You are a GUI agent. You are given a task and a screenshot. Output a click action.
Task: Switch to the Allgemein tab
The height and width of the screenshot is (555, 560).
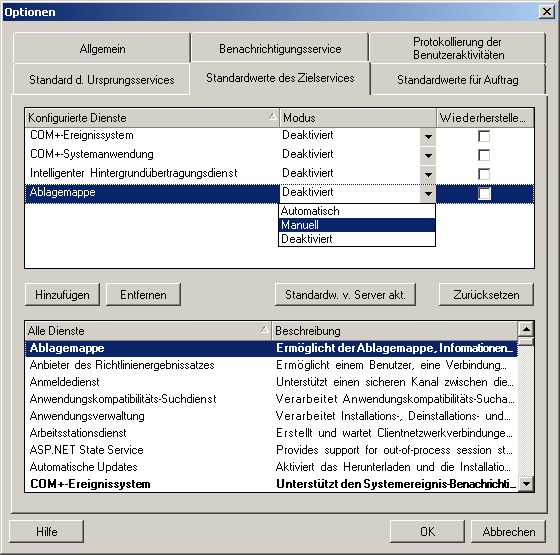click(102, 49)
